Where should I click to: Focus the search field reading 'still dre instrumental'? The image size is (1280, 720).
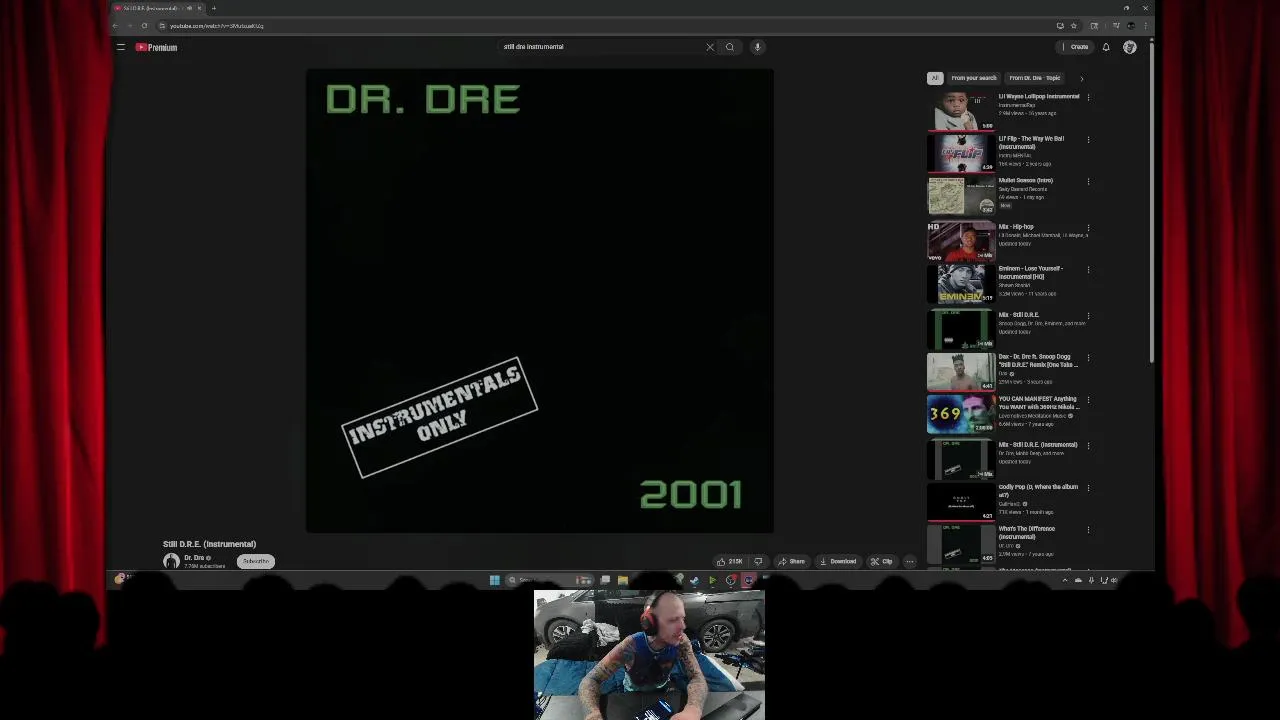pos(600,47)
